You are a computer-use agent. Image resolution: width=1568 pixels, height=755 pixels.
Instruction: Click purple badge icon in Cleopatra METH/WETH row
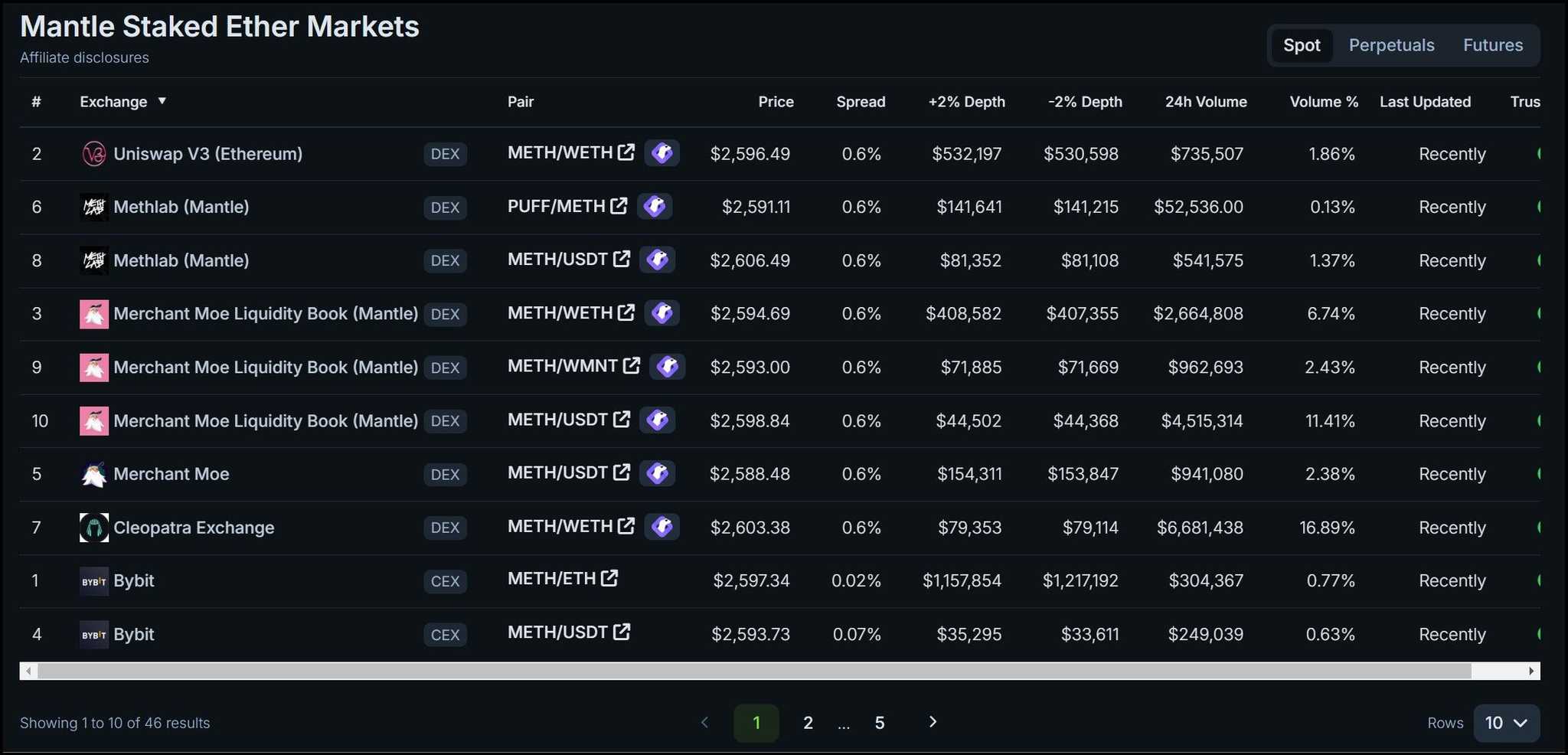pyautogui.click(x=662, y=527)
